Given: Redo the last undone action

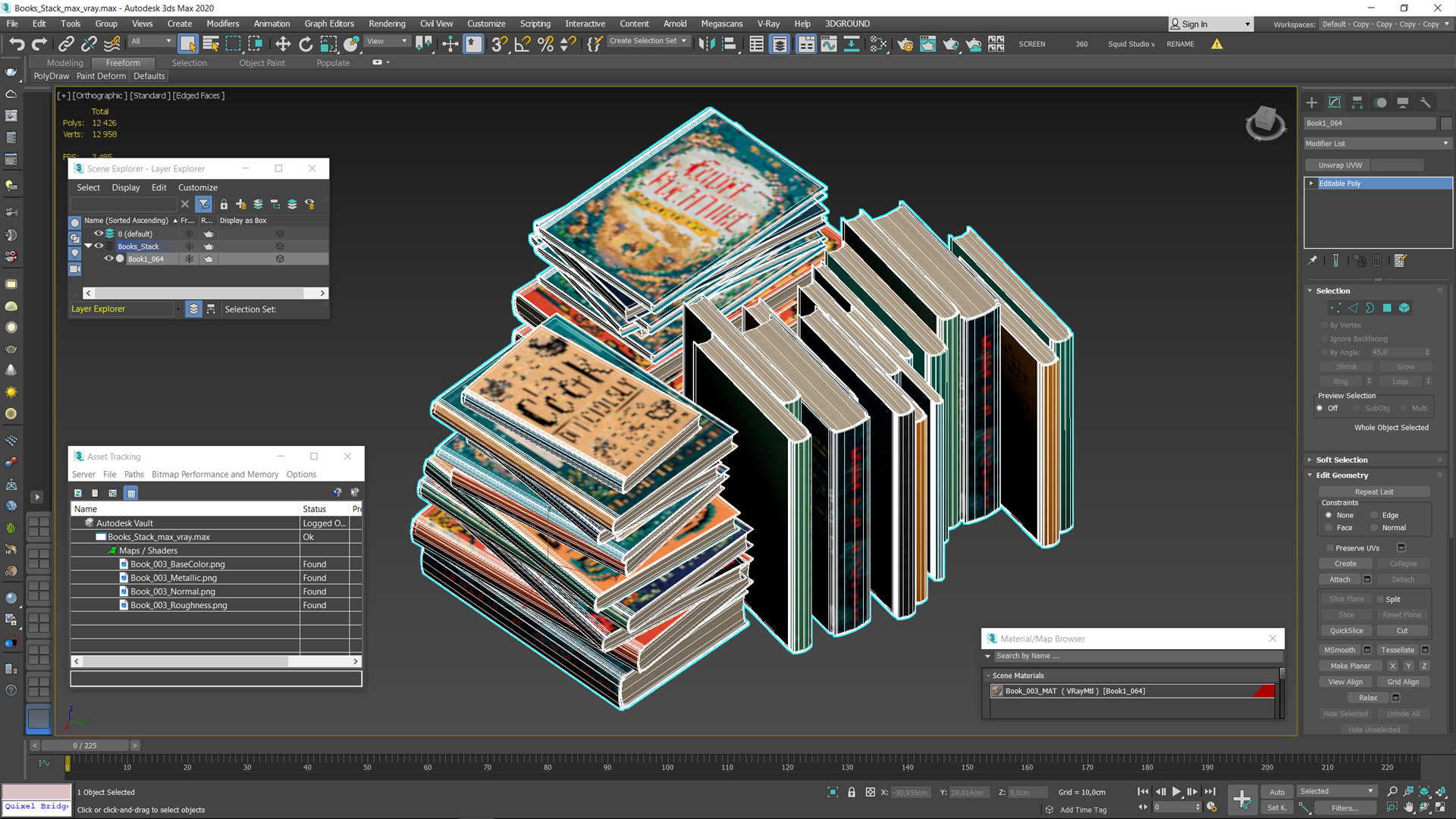Looking at the screenshot, I should coord(39,44).
